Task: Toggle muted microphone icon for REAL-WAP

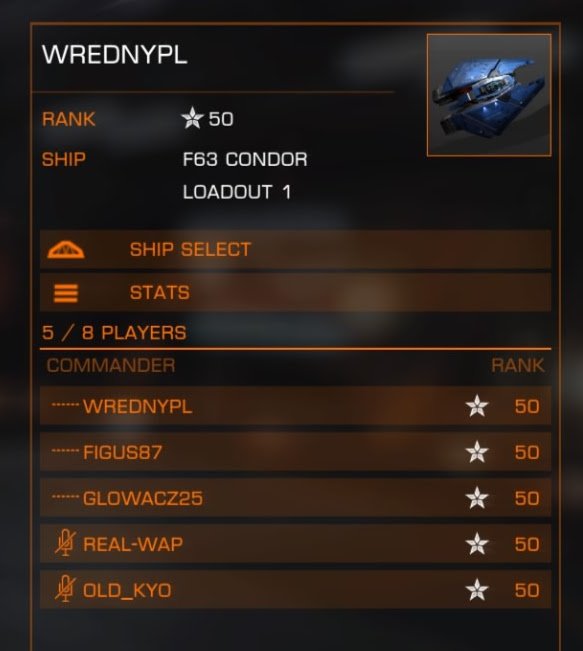Action: (x=65, y=543)
